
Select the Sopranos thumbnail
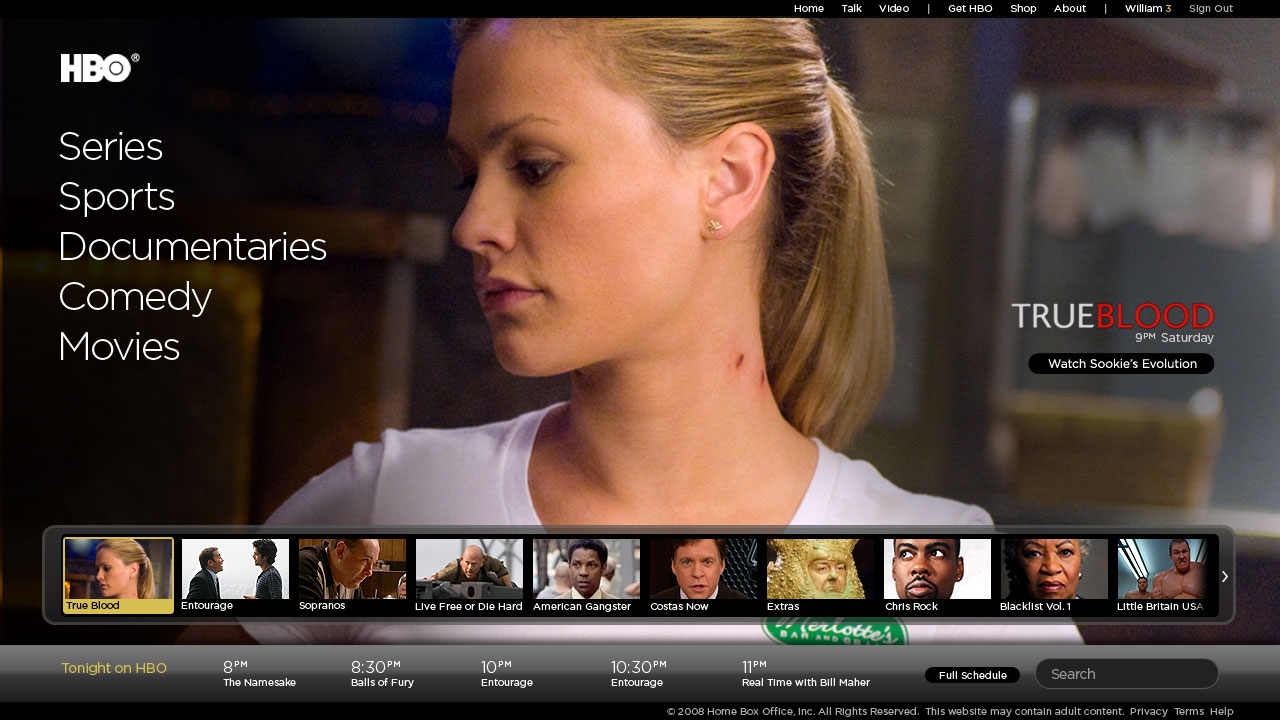(x=352, y=575)
